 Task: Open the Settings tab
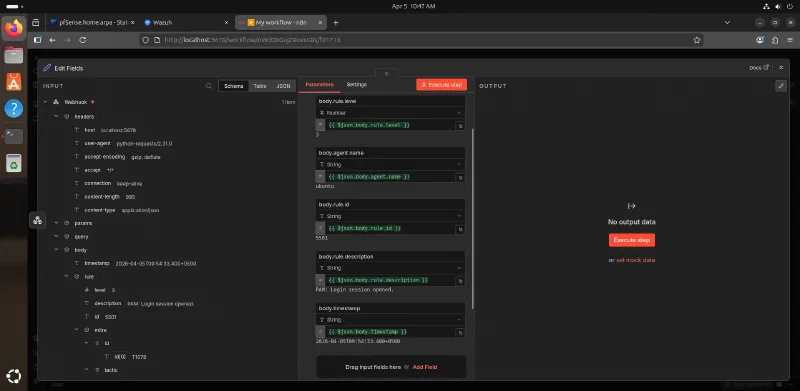(357, 85)
